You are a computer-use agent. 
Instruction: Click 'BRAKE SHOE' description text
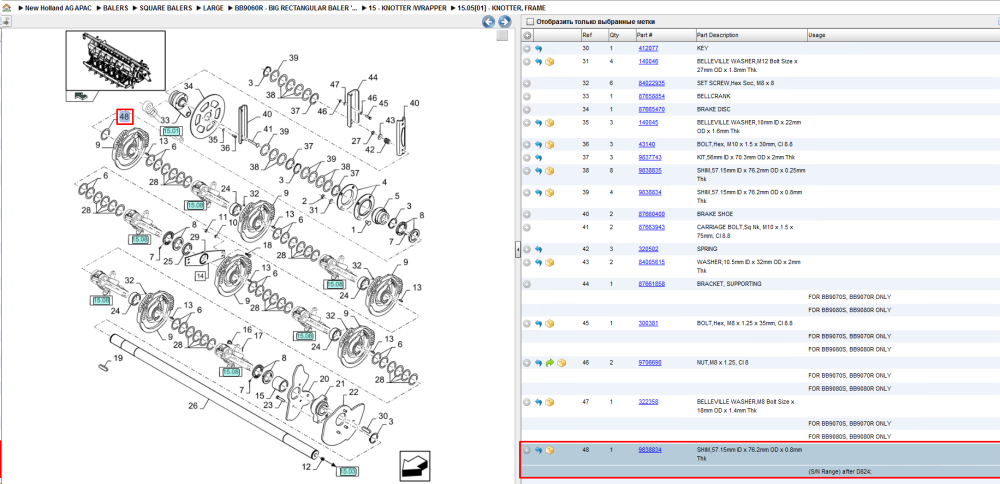716,214
